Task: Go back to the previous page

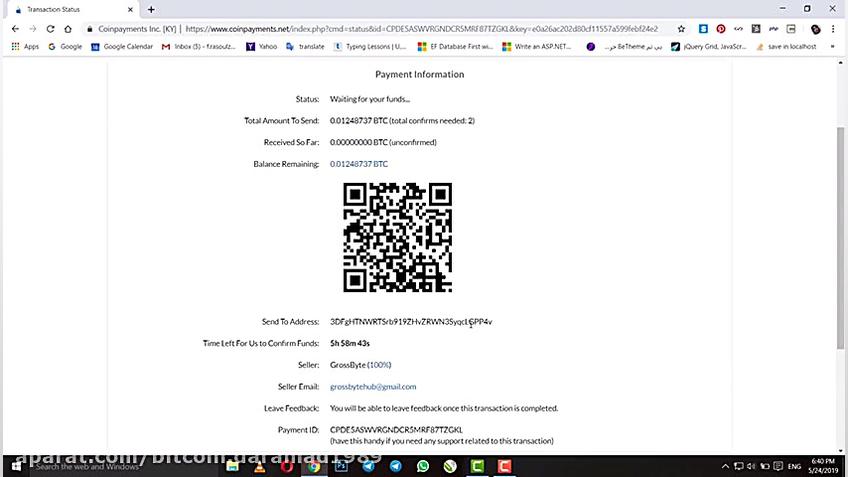Action: tap(15, 29)
